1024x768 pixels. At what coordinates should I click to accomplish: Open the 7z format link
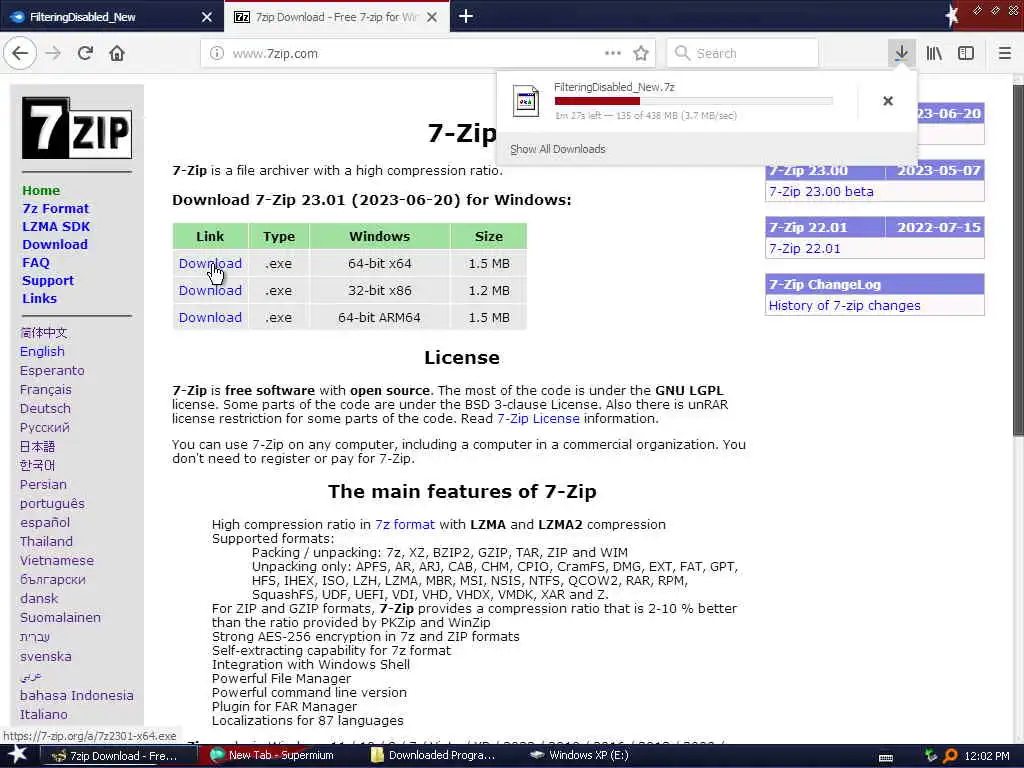point(405,524)
